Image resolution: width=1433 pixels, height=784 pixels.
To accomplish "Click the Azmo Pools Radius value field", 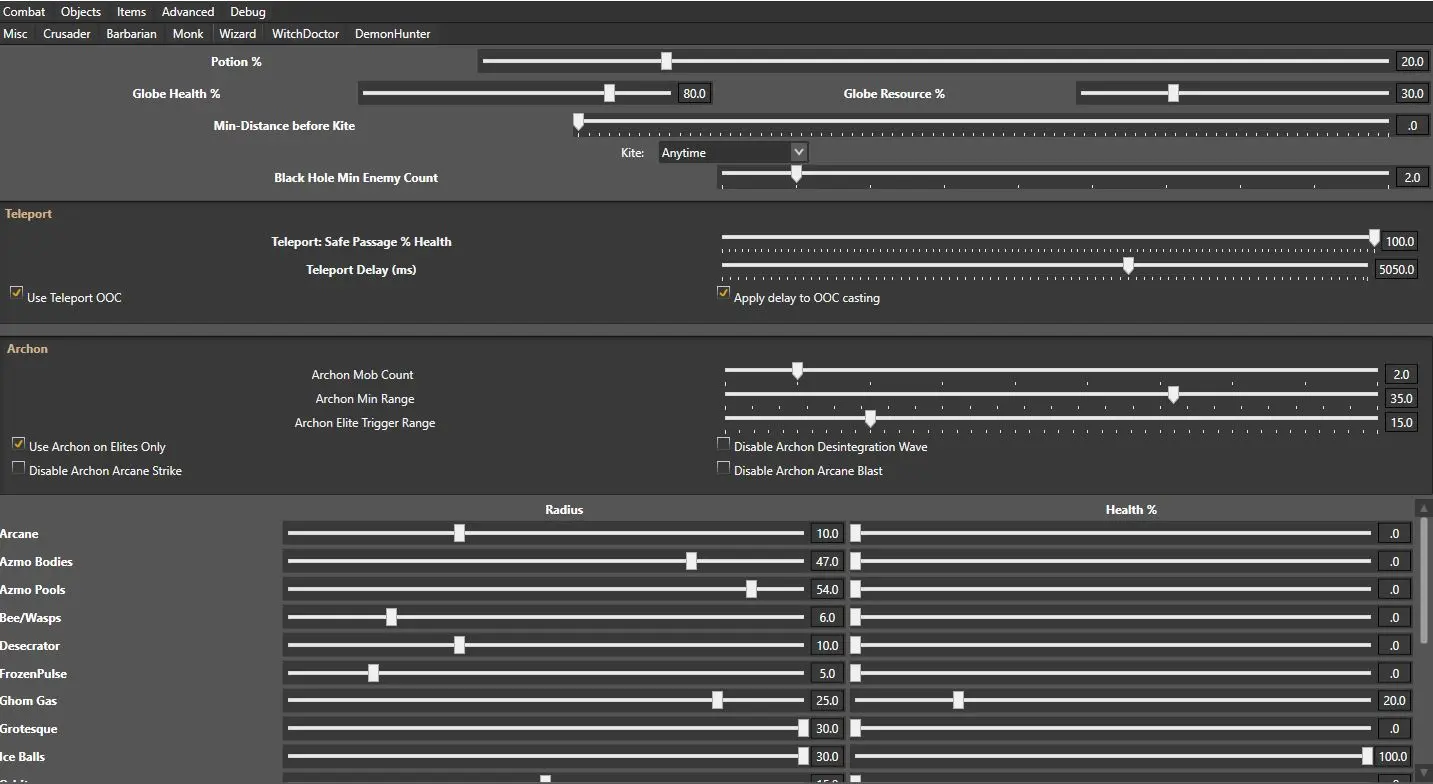I will click(x=827, y=590).
